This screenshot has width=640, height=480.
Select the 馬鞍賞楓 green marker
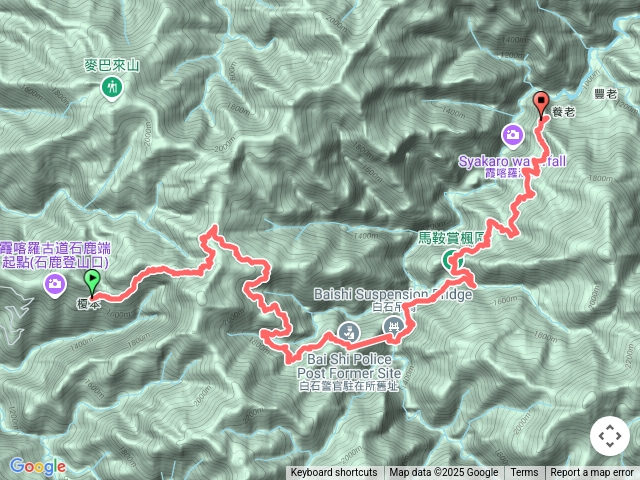point(452,260)
